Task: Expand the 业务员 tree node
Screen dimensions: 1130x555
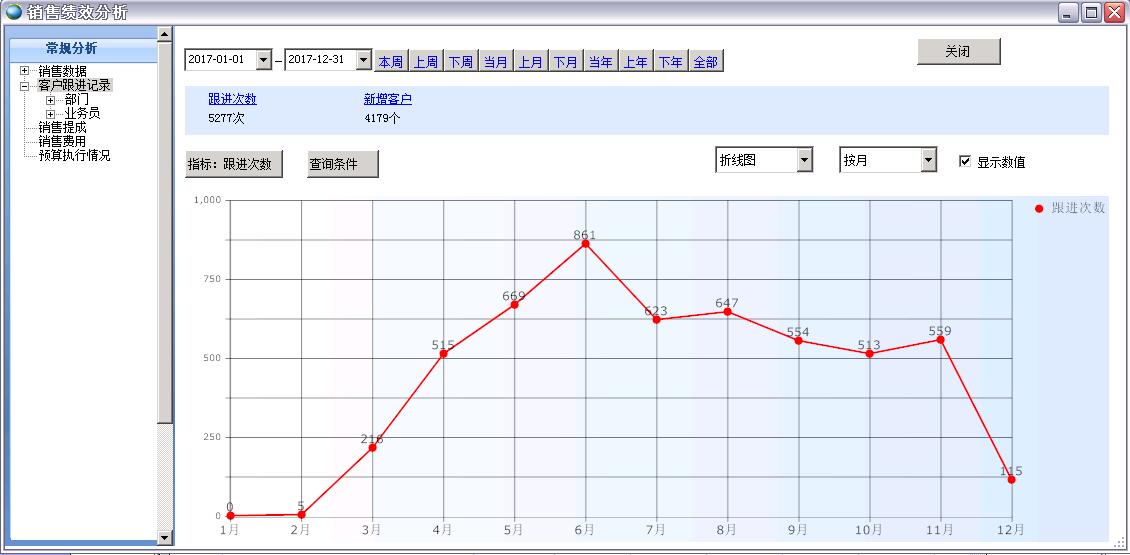Action: click(x=51, y=114)
